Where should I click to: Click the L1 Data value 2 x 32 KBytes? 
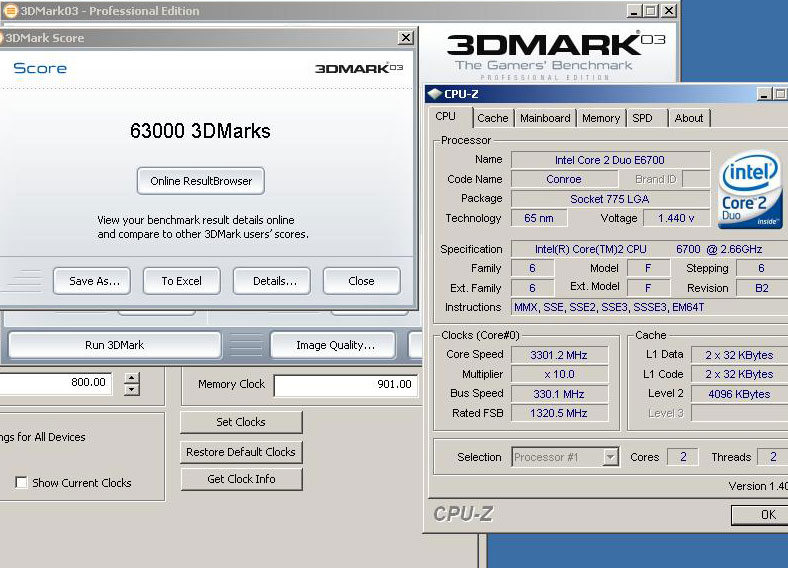(739, 355)
